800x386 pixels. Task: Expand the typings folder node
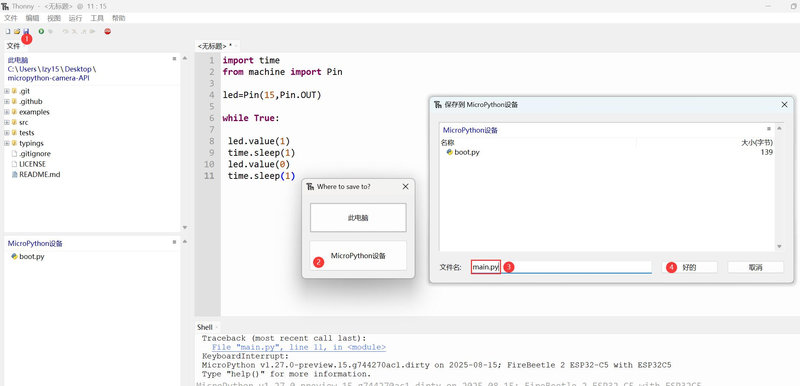click(x=7, y=143)
